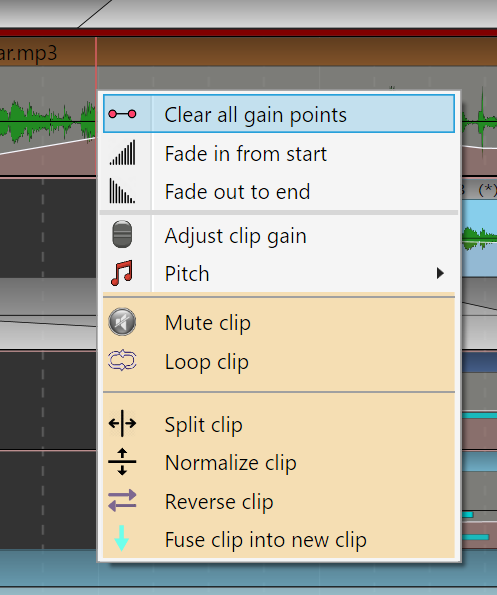Toggle Mute clip option

[x=279, y=323]
